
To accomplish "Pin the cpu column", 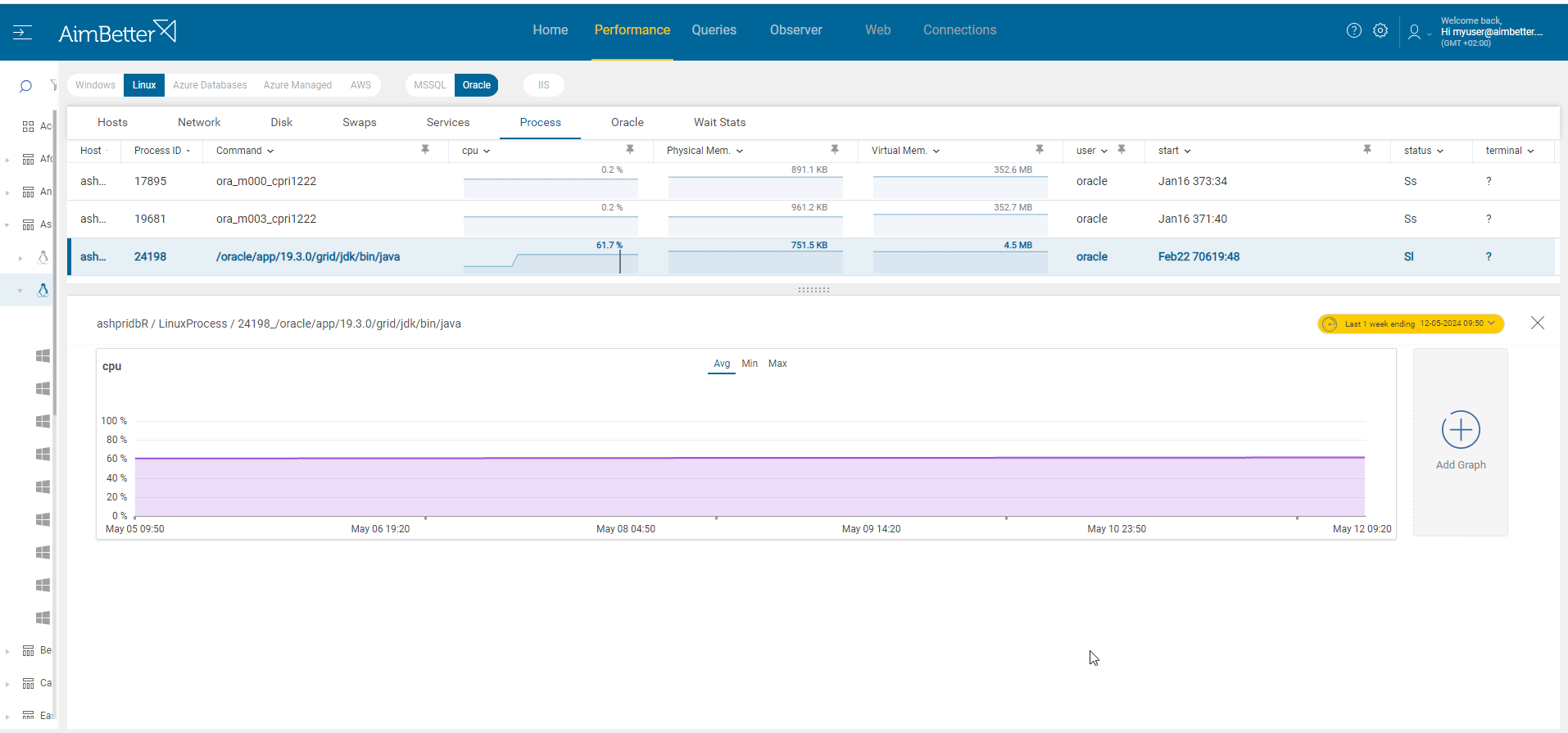I will tap(630, 150).
